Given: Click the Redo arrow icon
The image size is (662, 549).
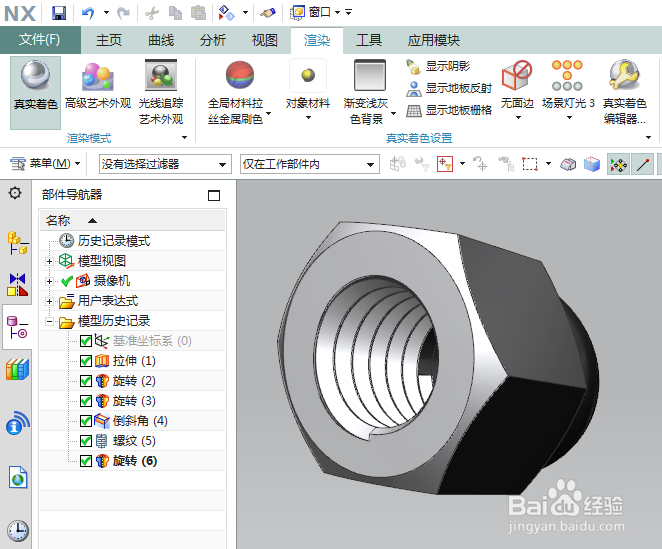Looking at the screenshot, I should pos(123,13).
